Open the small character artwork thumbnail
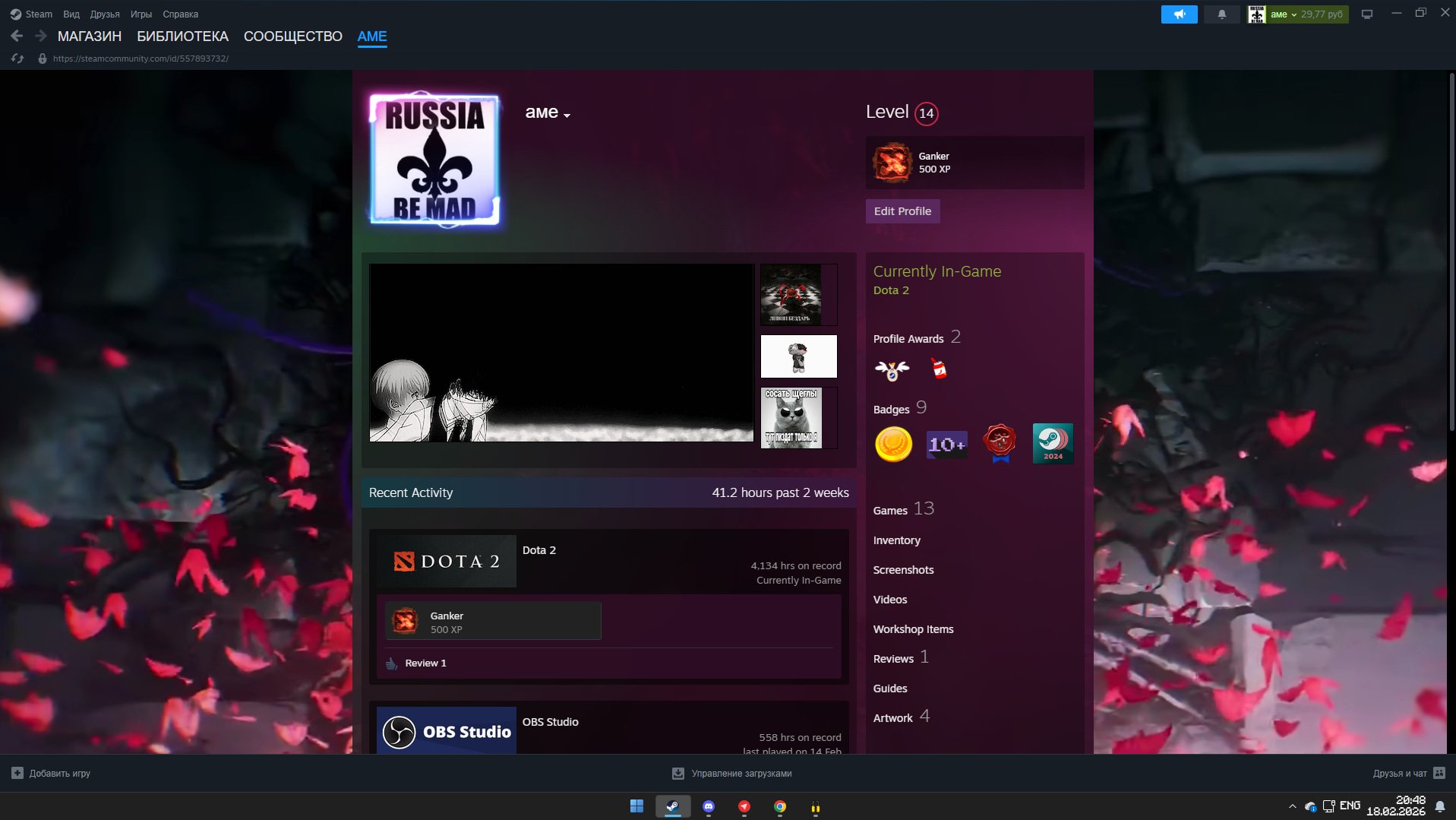This screenshot has width=1456, height=820. [799, 356]
